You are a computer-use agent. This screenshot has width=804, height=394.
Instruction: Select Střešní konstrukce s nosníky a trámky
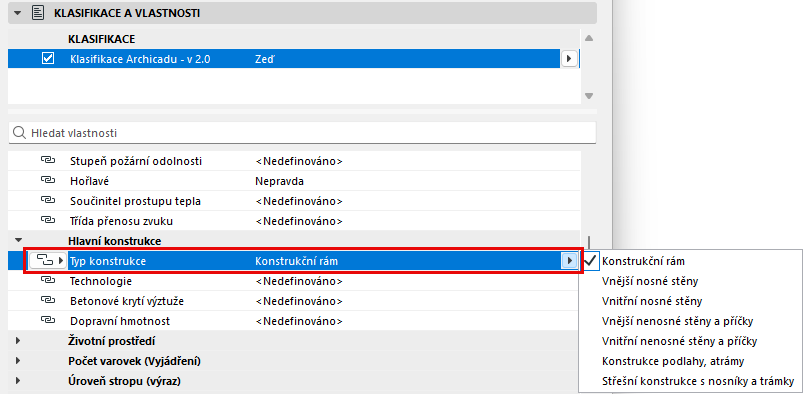click(x=698, y=381)
